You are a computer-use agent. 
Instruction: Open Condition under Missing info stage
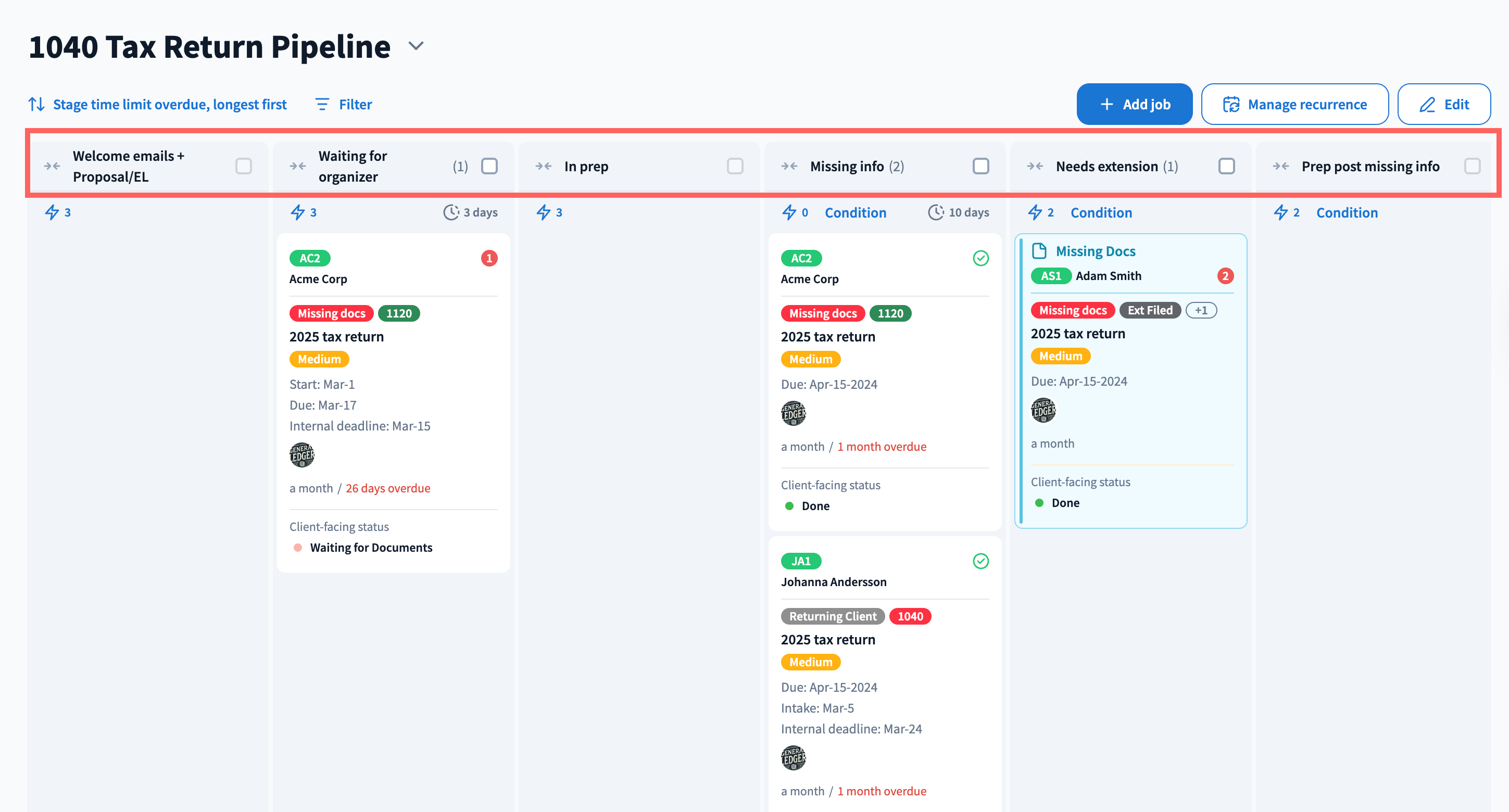click(x=855, y=212)
